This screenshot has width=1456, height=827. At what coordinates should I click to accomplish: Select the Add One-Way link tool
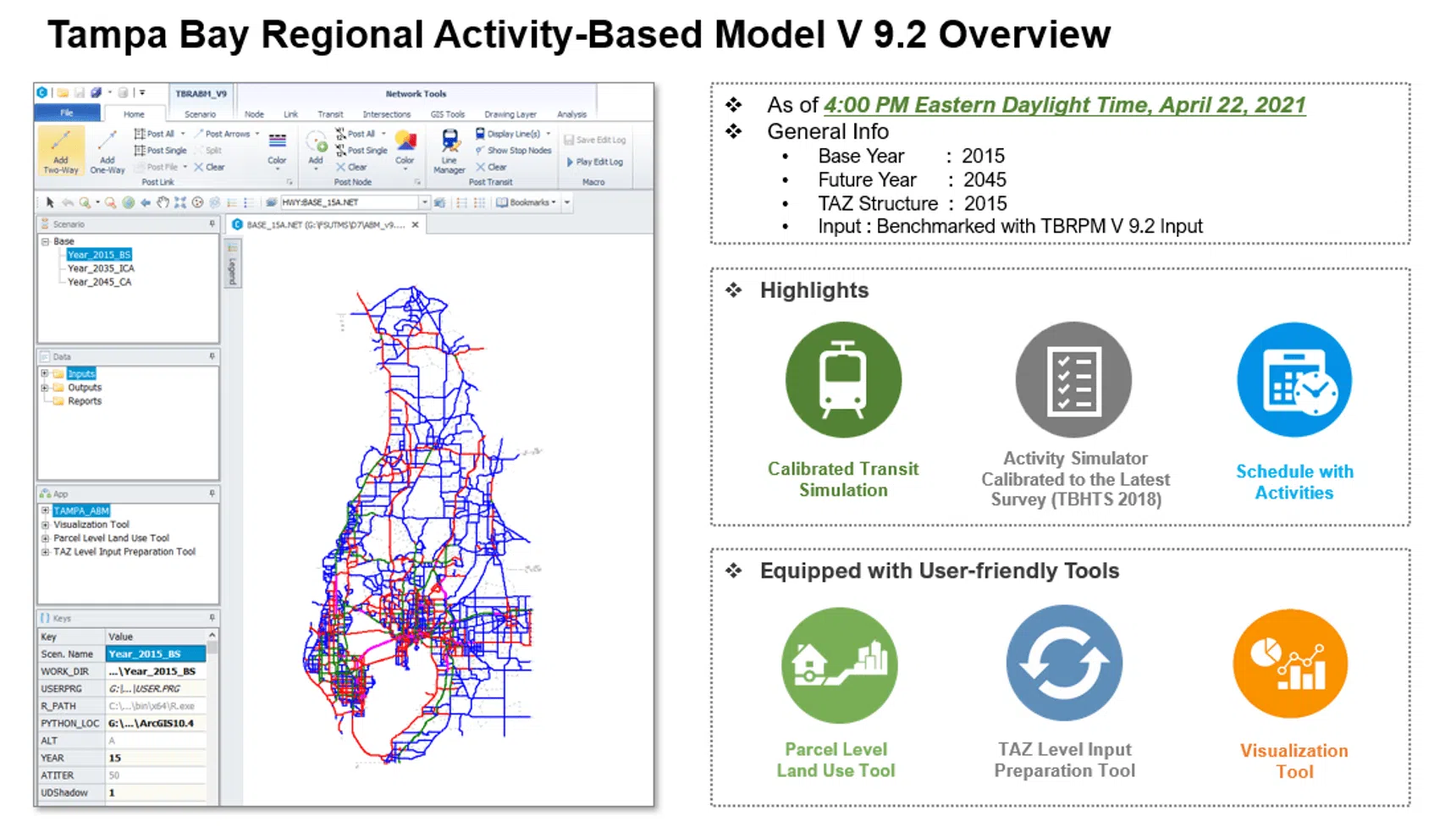click(x=107, y=151)
